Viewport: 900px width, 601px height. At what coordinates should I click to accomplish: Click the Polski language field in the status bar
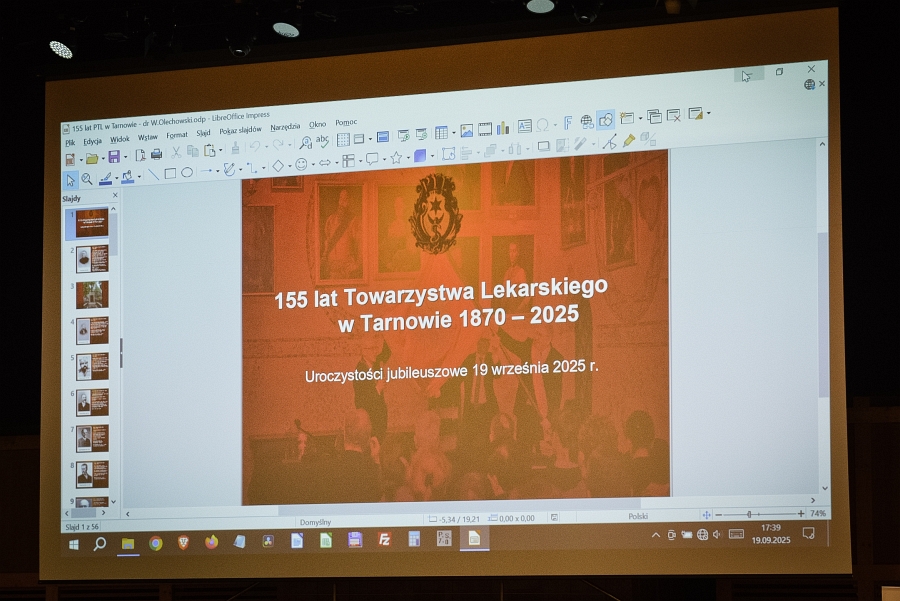click(x=638, y=517)
